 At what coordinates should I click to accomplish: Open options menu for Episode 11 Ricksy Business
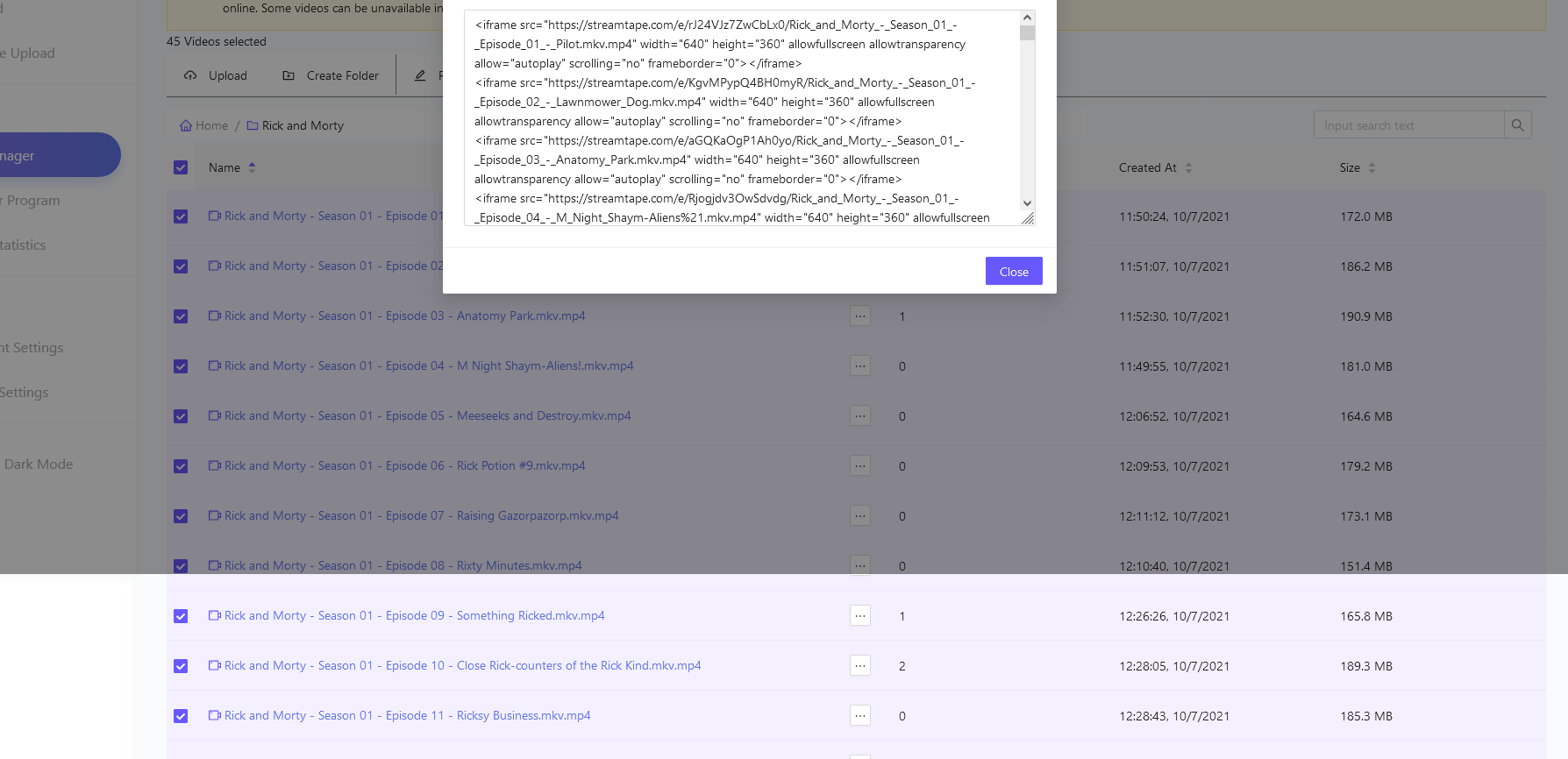click(860, 715)
